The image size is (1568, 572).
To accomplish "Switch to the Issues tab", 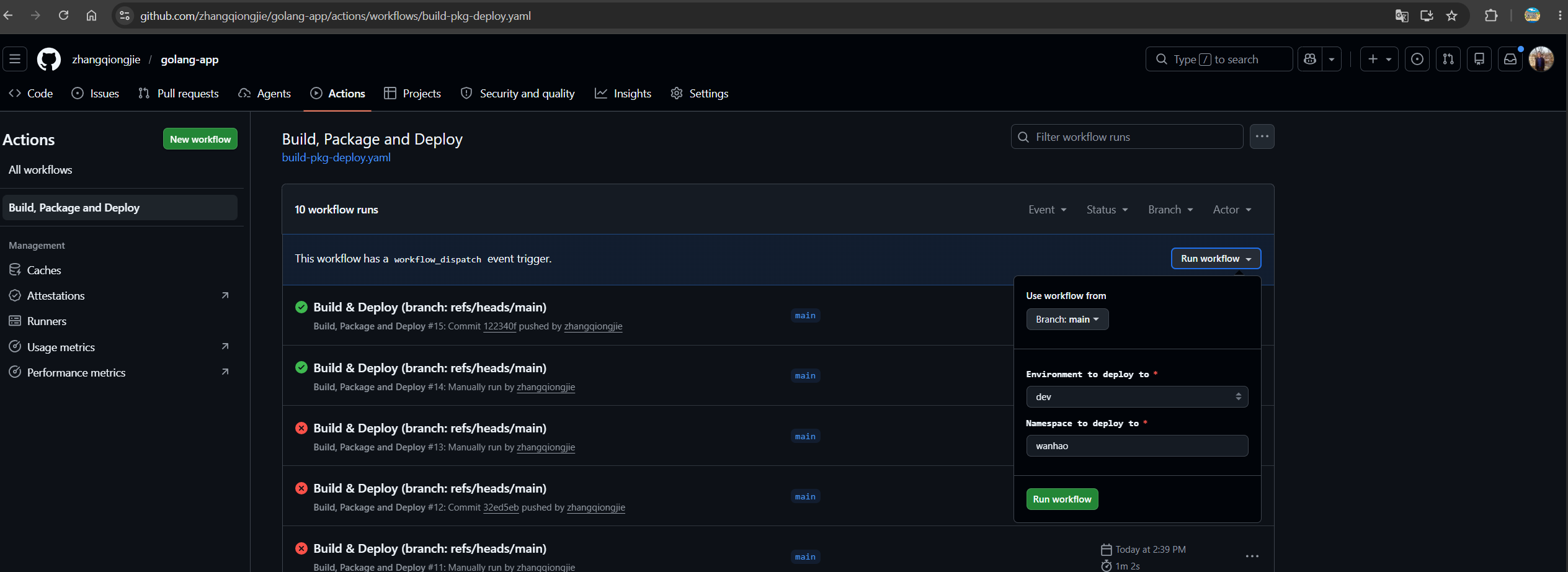I will (x=96, y=94).
